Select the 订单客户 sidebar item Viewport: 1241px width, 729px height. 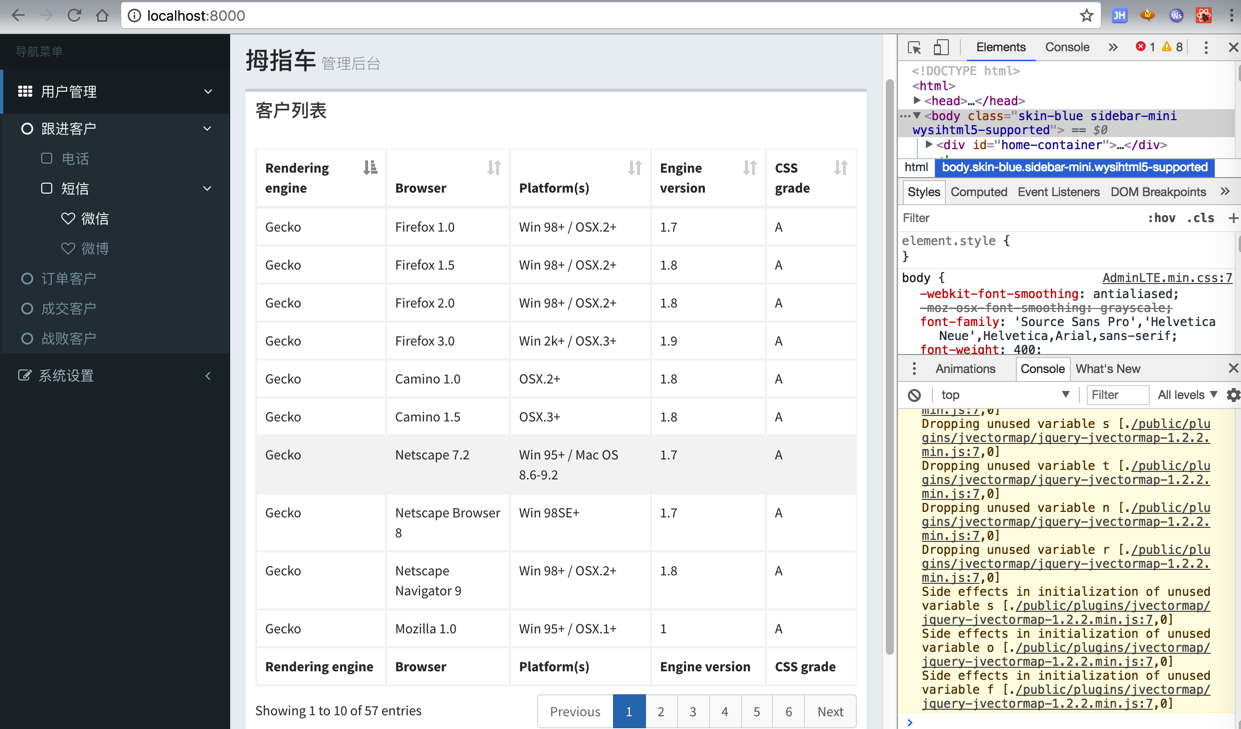coord(68,278)
